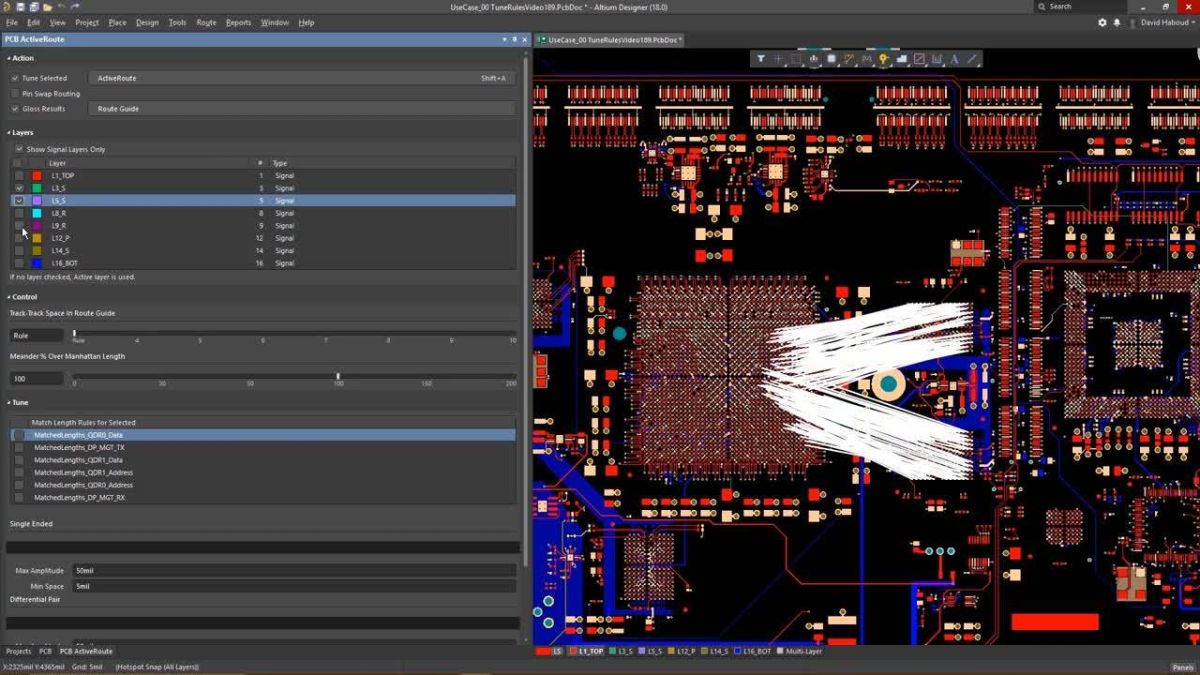Click the line drawing tool icon at toolbar's end
The height and width of the screenshot is (675, 1200).
pyautogui.click(x=971, y=58)
